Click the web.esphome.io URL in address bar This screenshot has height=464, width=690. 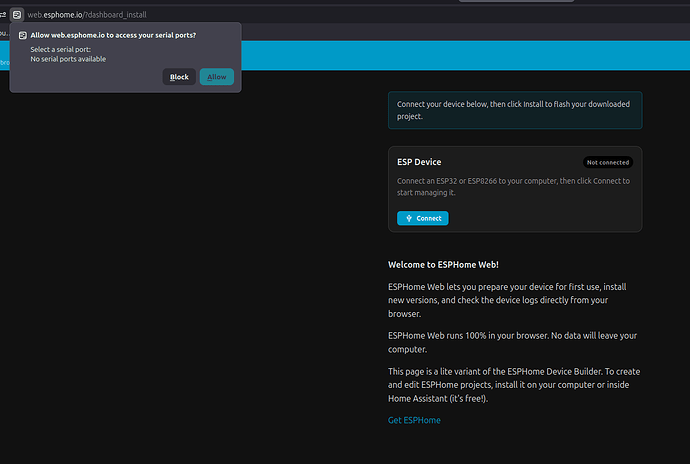pyautogui.click(x=87, y=15)
